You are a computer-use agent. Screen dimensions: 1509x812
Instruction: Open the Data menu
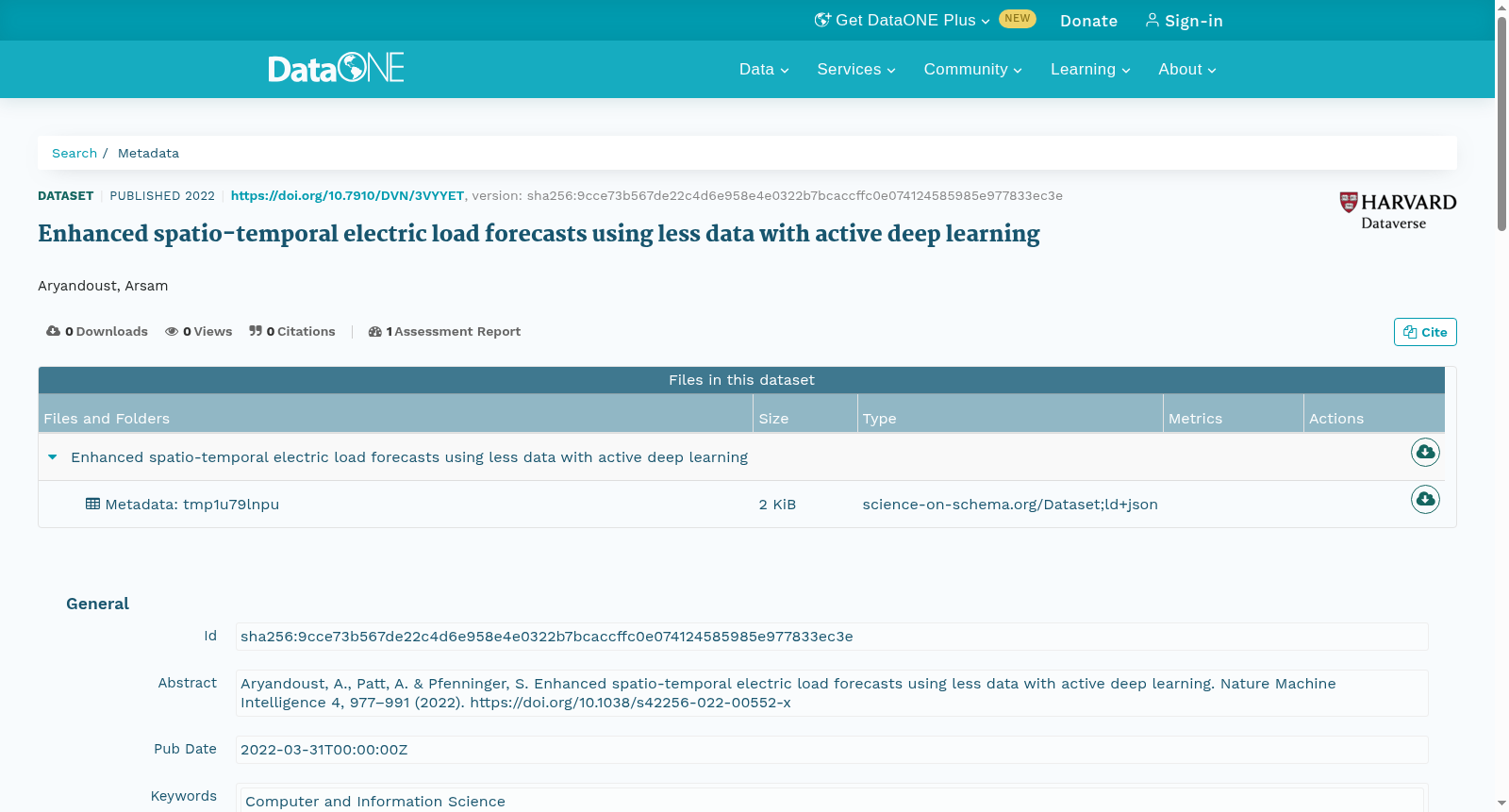click(764, 69)
